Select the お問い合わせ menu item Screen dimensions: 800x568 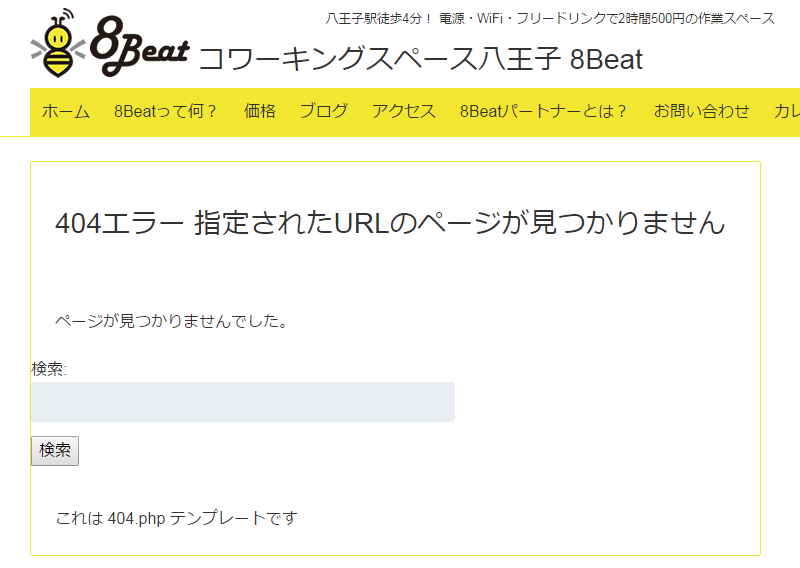click(701, 111)
